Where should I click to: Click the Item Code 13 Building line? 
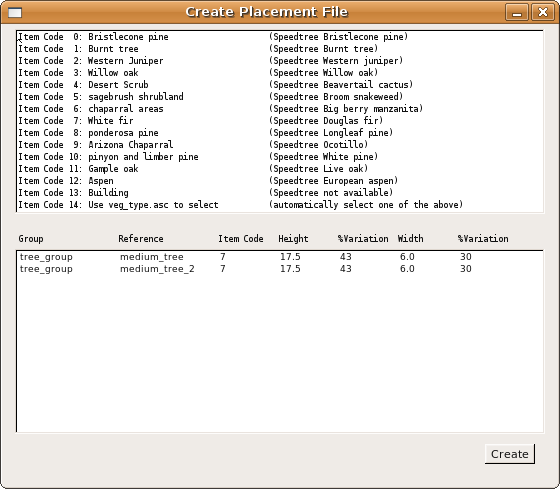pos(205,193)
